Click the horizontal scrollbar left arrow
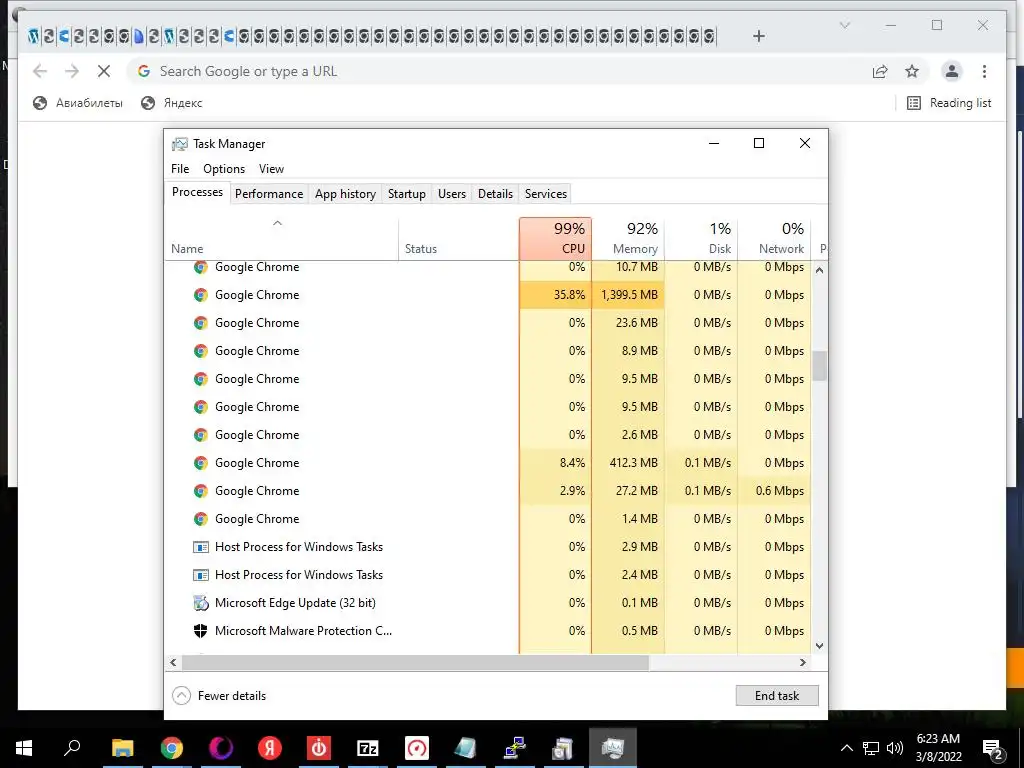1024x768 pixels. [173, 662]
